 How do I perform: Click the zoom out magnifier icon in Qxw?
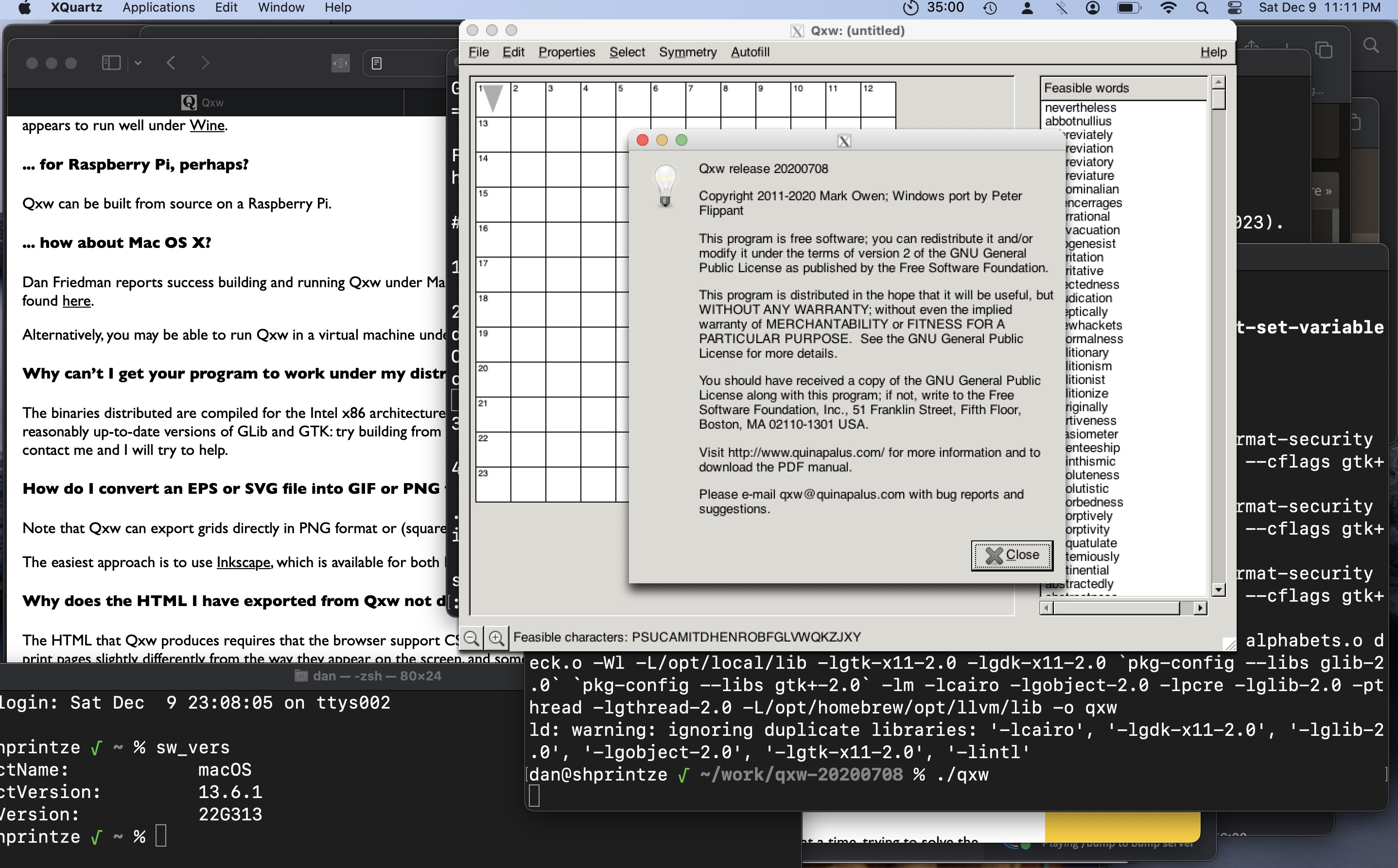(x=472, y=638)
